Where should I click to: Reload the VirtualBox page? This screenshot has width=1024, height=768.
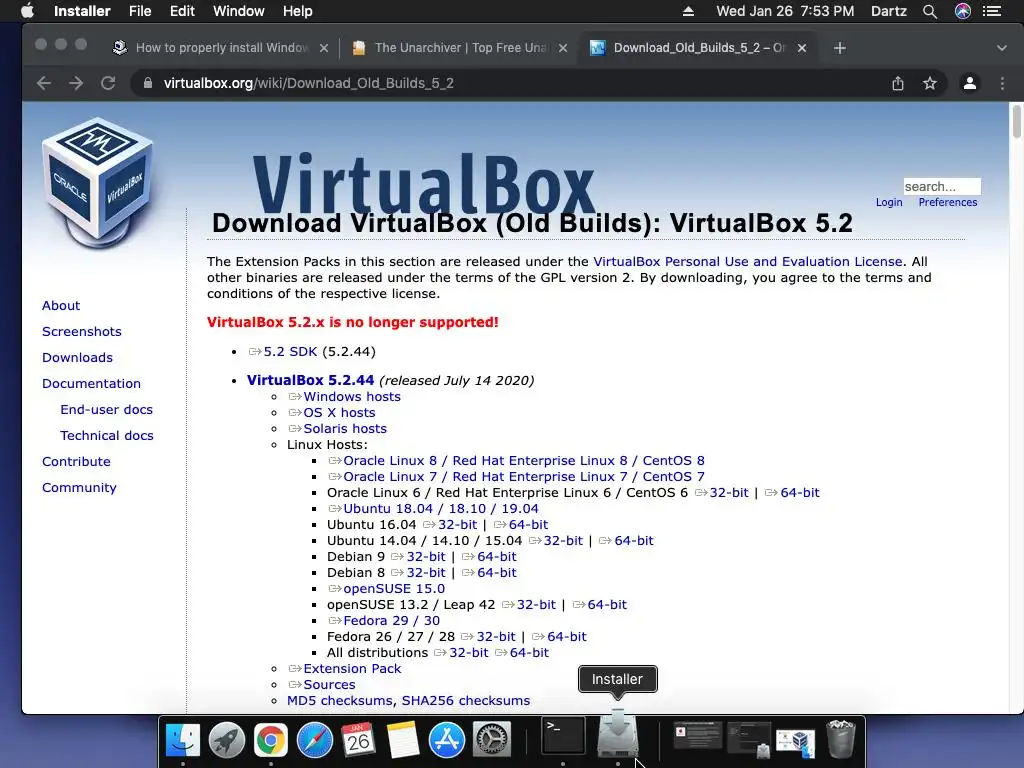(x=108, y=83)
